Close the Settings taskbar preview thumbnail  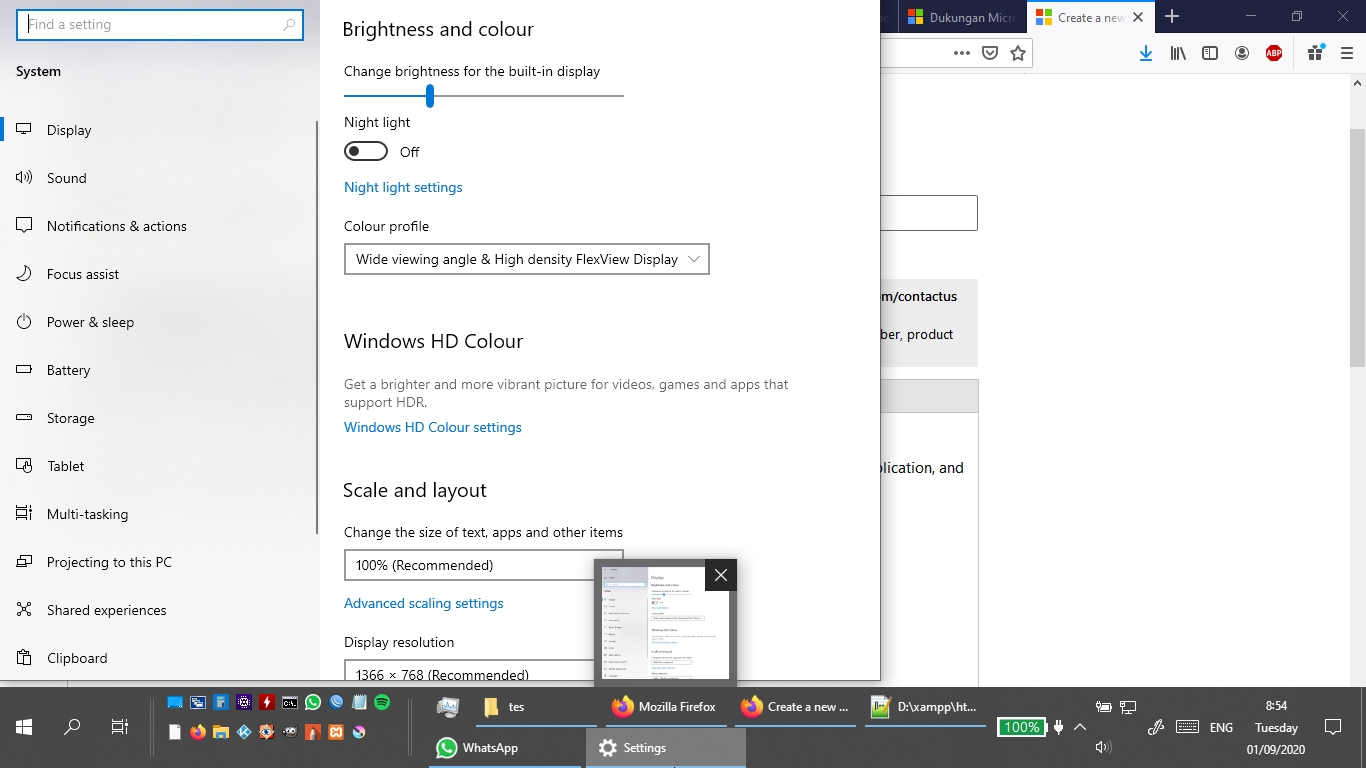click(x=720, y=576)
